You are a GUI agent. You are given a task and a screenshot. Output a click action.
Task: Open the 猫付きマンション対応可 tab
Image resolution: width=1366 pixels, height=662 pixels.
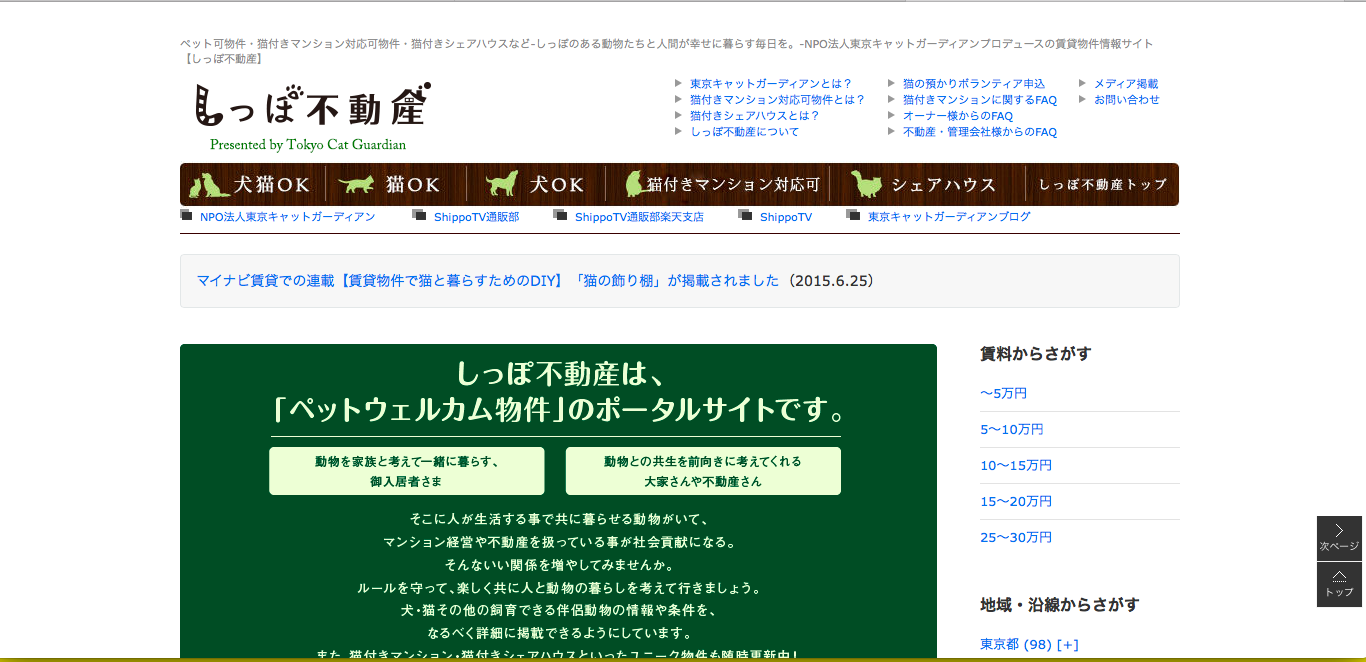click(x=718, y=185)
